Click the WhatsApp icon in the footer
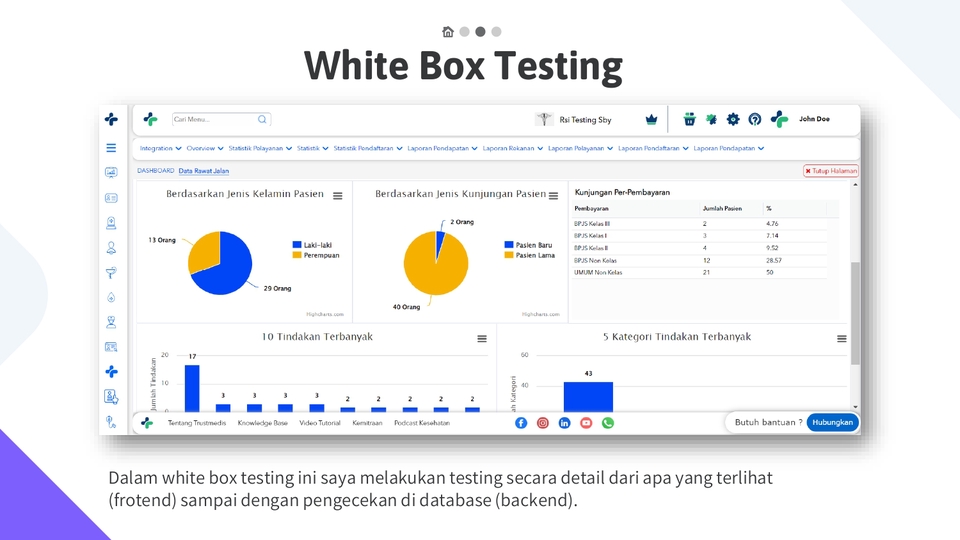Screen dimensions: 960x540 (607, 423)
